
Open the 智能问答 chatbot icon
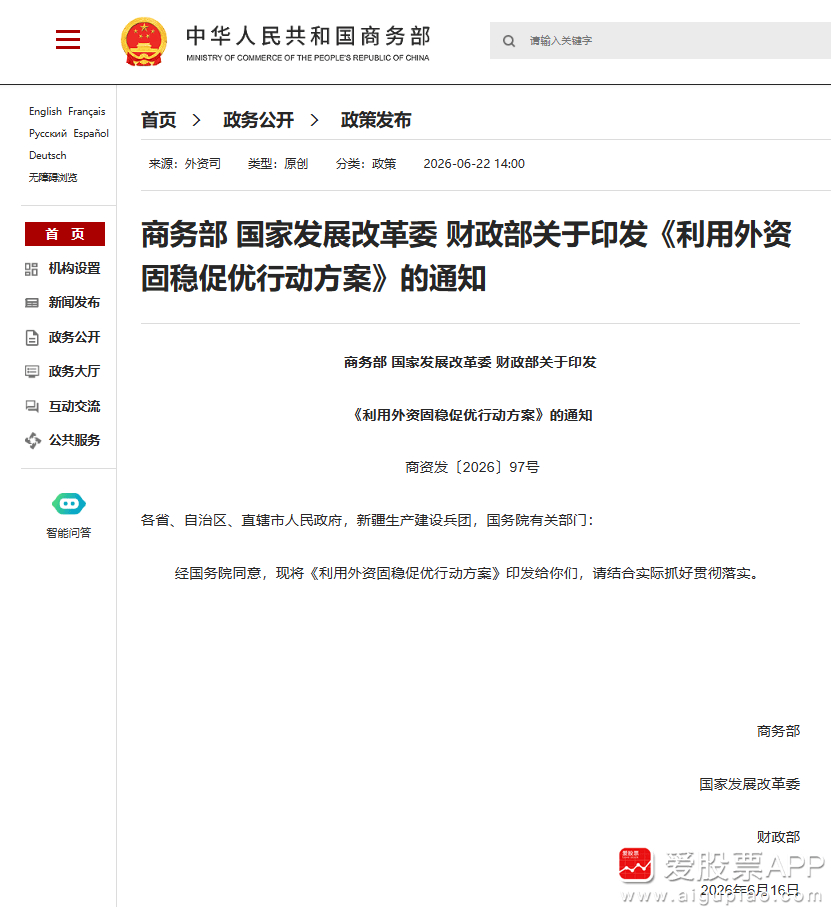[69, 504]
